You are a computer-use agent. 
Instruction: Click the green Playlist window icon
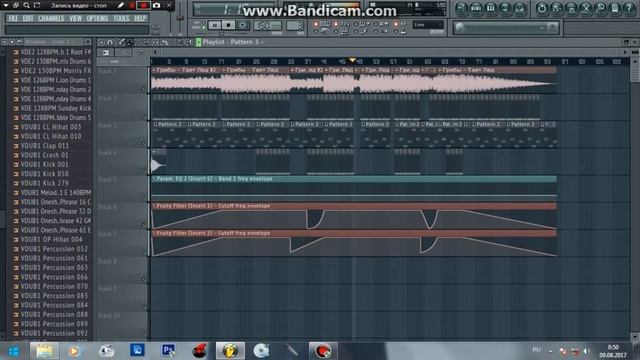point(199,42)
